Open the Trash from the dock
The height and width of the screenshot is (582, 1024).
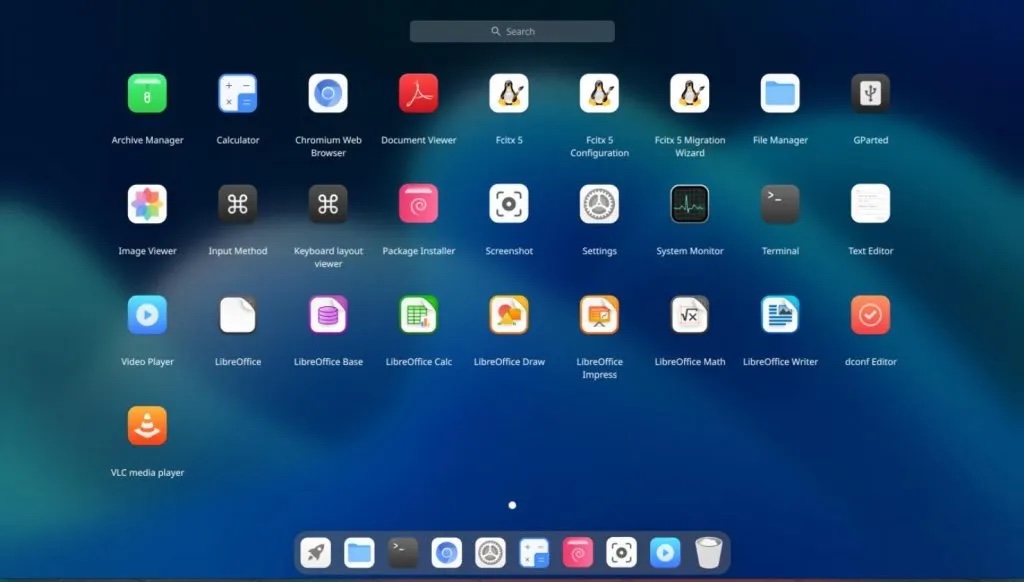pos(709,552)
